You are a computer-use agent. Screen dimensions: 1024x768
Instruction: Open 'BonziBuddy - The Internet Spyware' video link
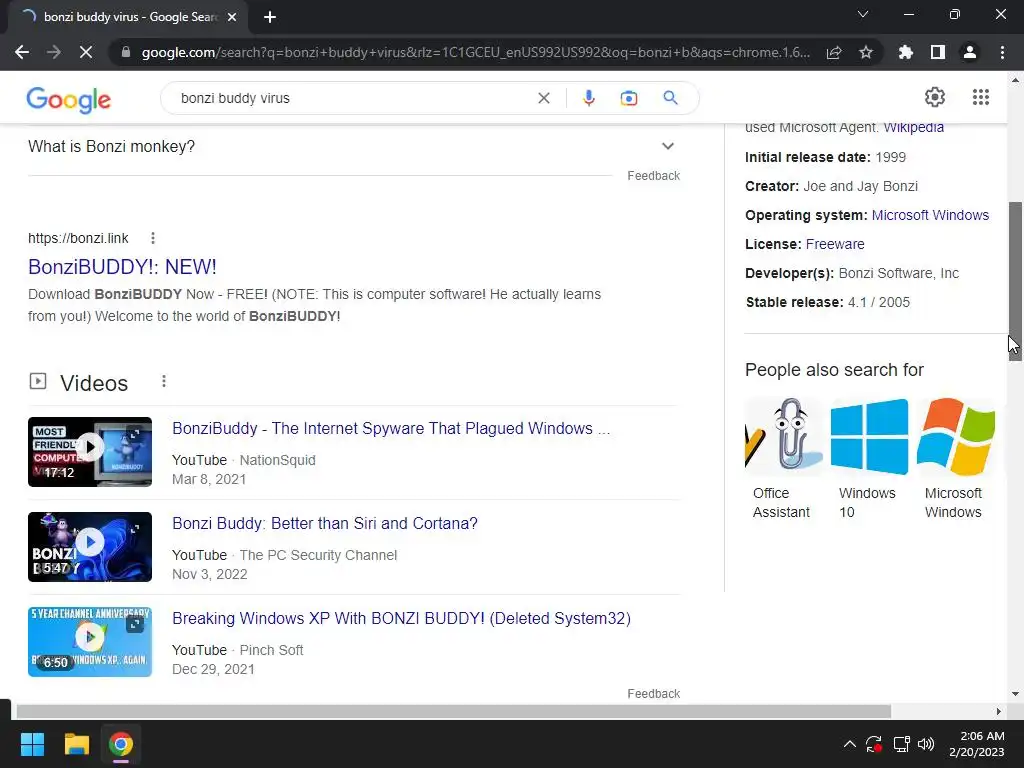(x=391, y=428)
